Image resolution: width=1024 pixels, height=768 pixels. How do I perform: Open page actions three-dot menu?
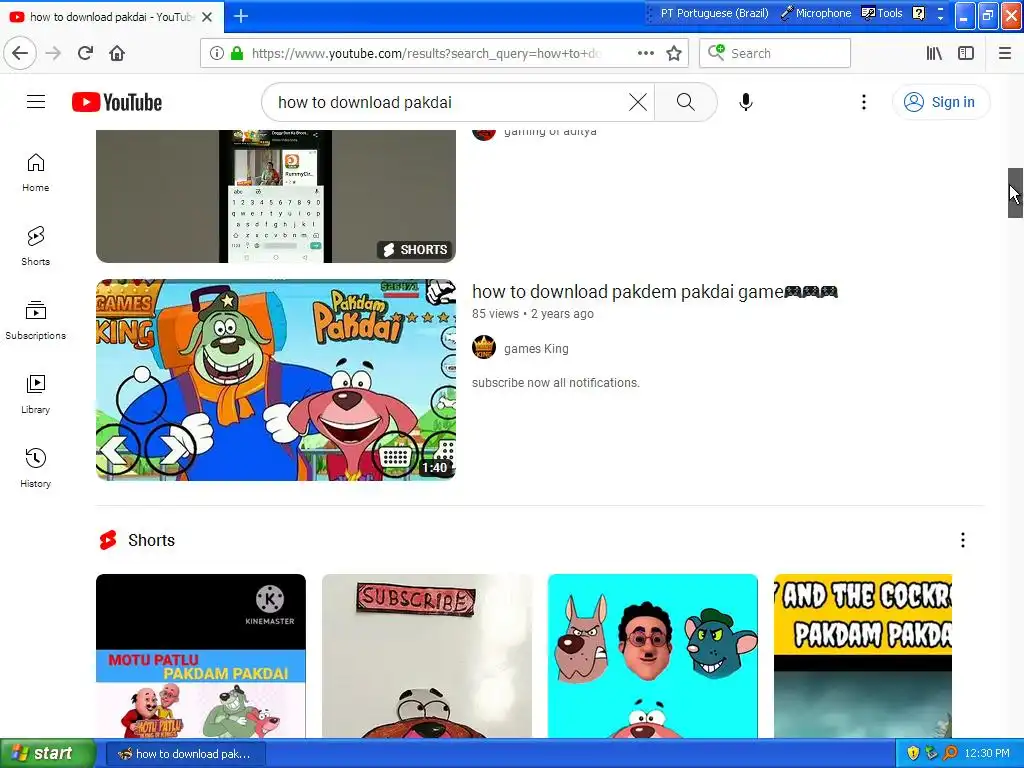[x=645, y=53]
